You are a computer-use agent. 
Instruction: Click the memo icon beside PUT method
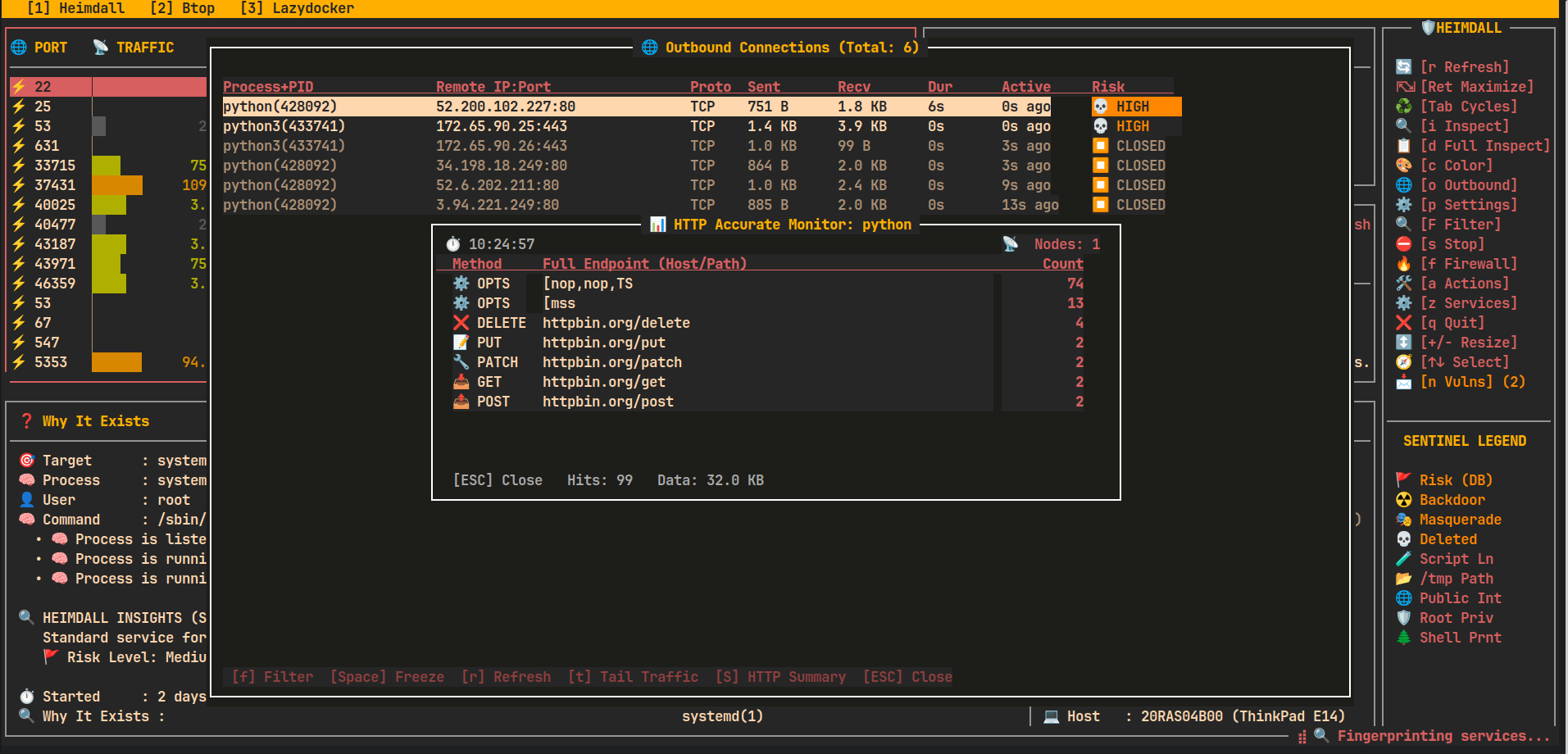[461, 343]
